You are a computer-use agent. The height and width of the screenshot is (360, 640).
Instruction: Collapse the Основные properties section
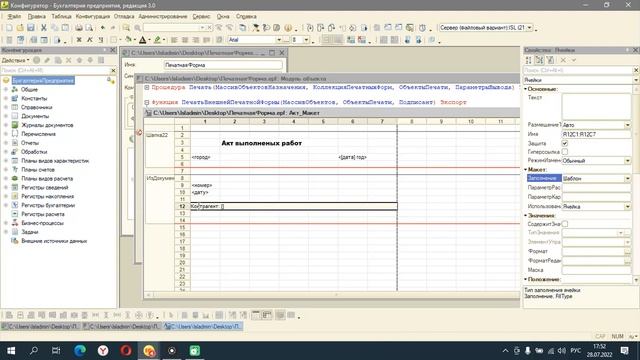coord(526,89)
